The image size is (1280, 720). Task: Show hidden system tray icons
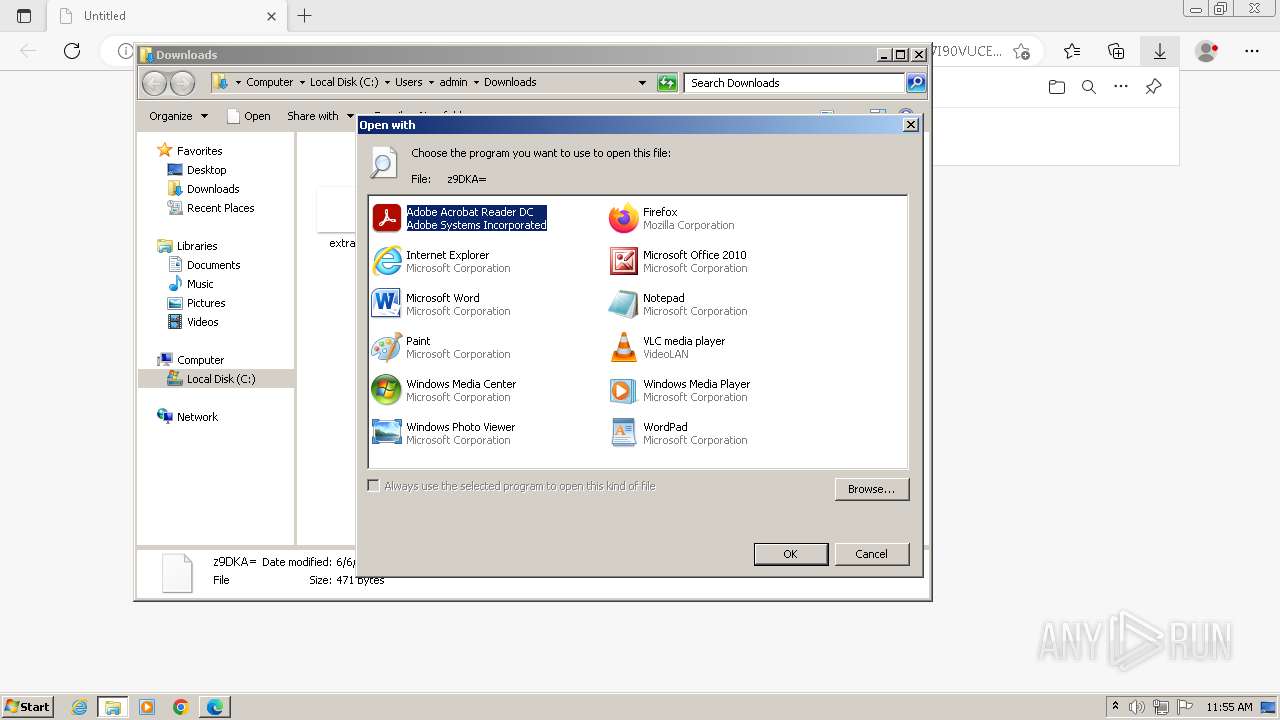point(1115,707)
